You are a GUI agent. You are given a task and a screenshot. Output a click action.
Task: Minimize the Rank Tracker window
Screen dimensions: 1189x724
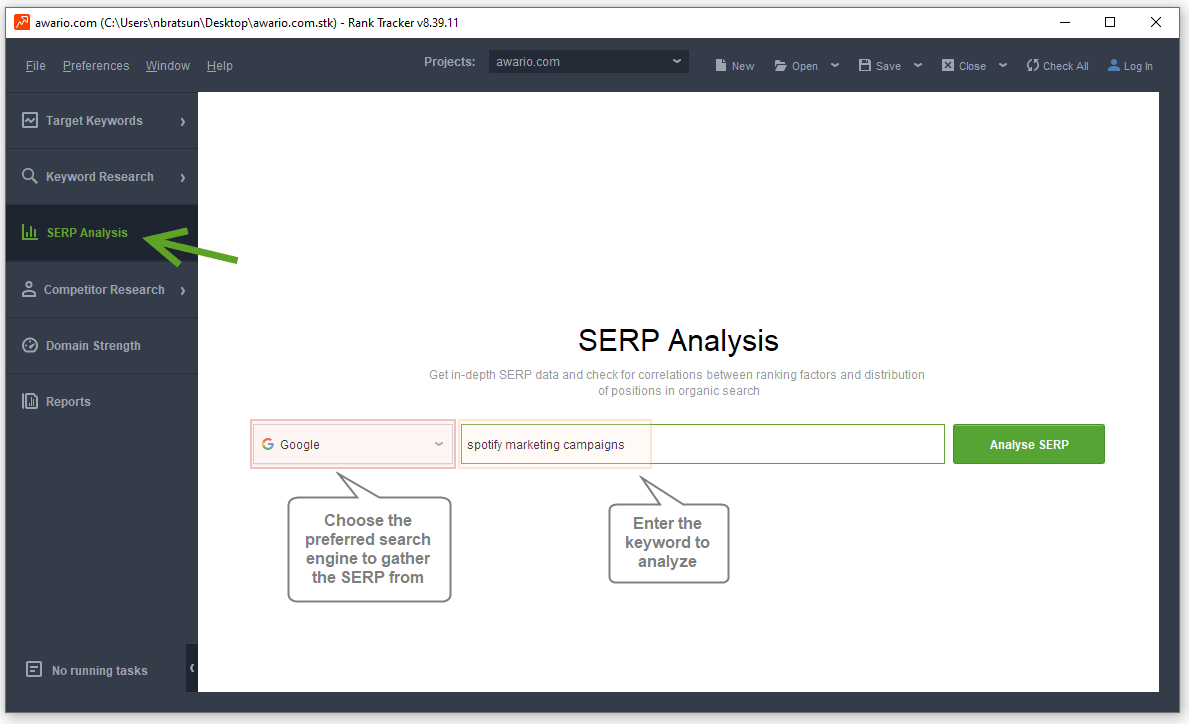click(x=1065, y=22)
